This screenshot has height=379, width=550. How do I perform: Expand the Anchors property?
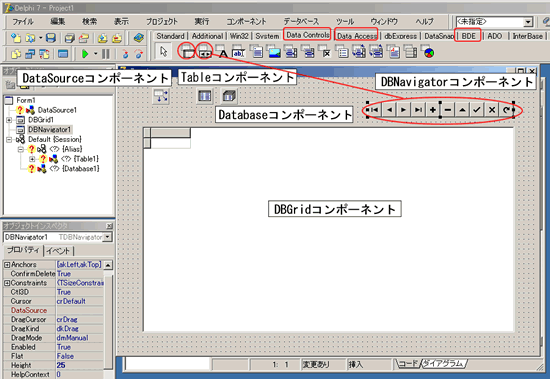(x=7, y=265)
